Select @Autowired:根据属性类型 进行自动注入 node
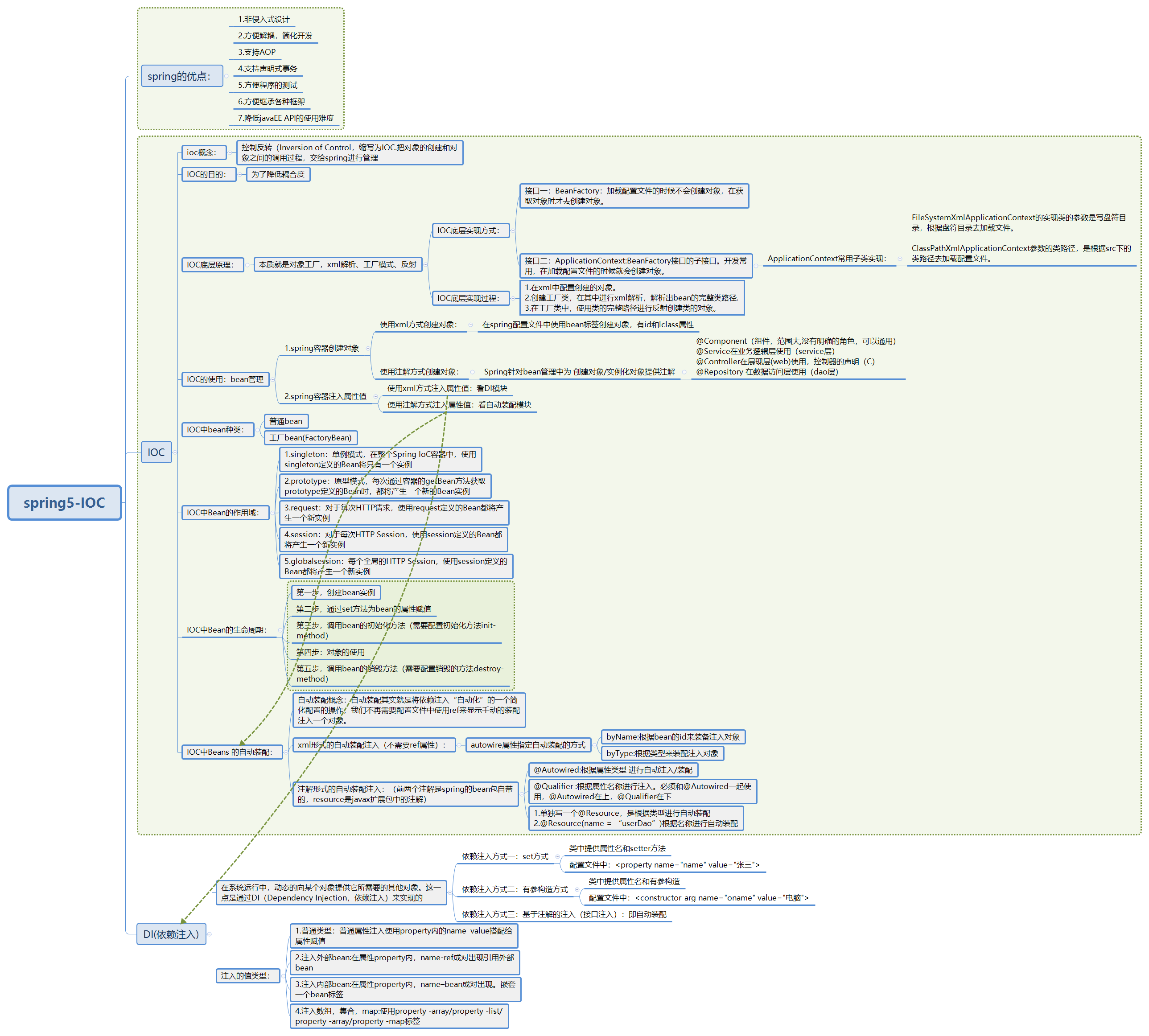The image size is (1149, 1036). [613, 770]
